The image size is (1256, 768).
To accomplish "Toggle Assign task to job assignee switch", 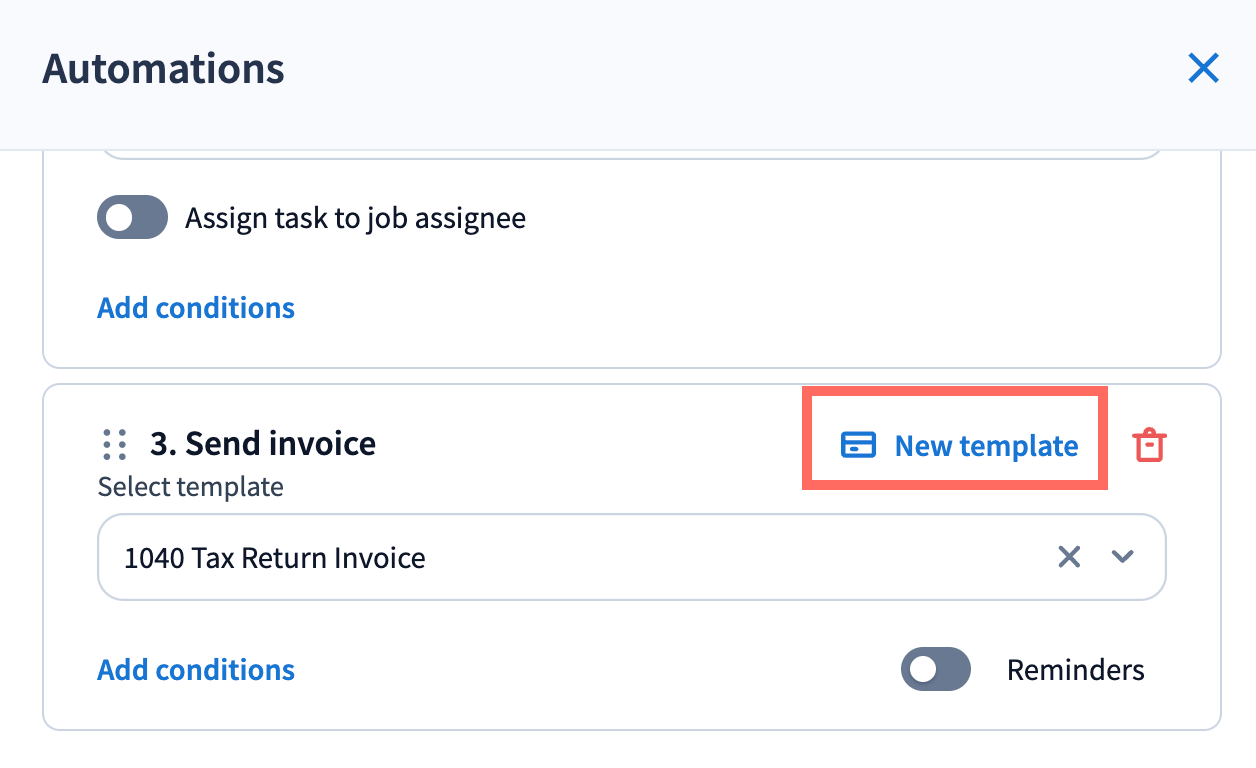I will [132, 217].
